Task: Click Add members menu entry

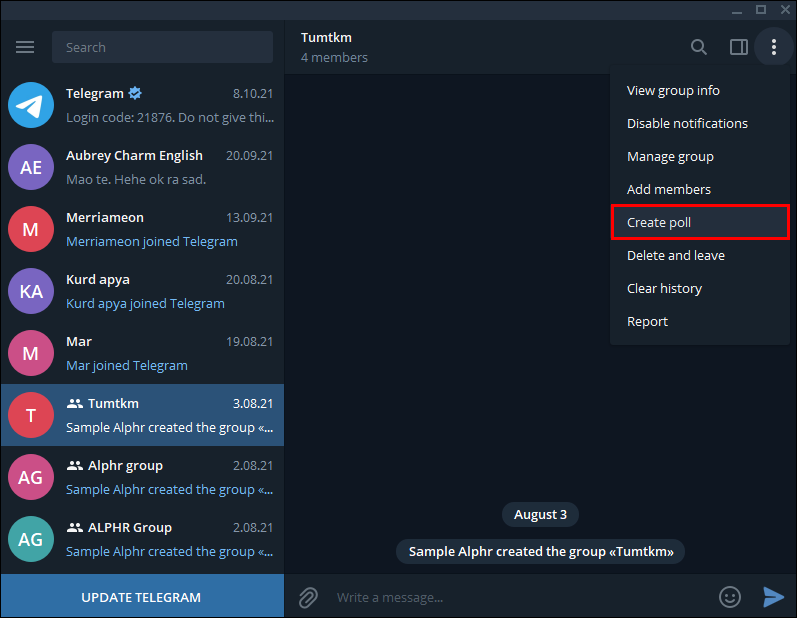Action: (x=700, y=190)
